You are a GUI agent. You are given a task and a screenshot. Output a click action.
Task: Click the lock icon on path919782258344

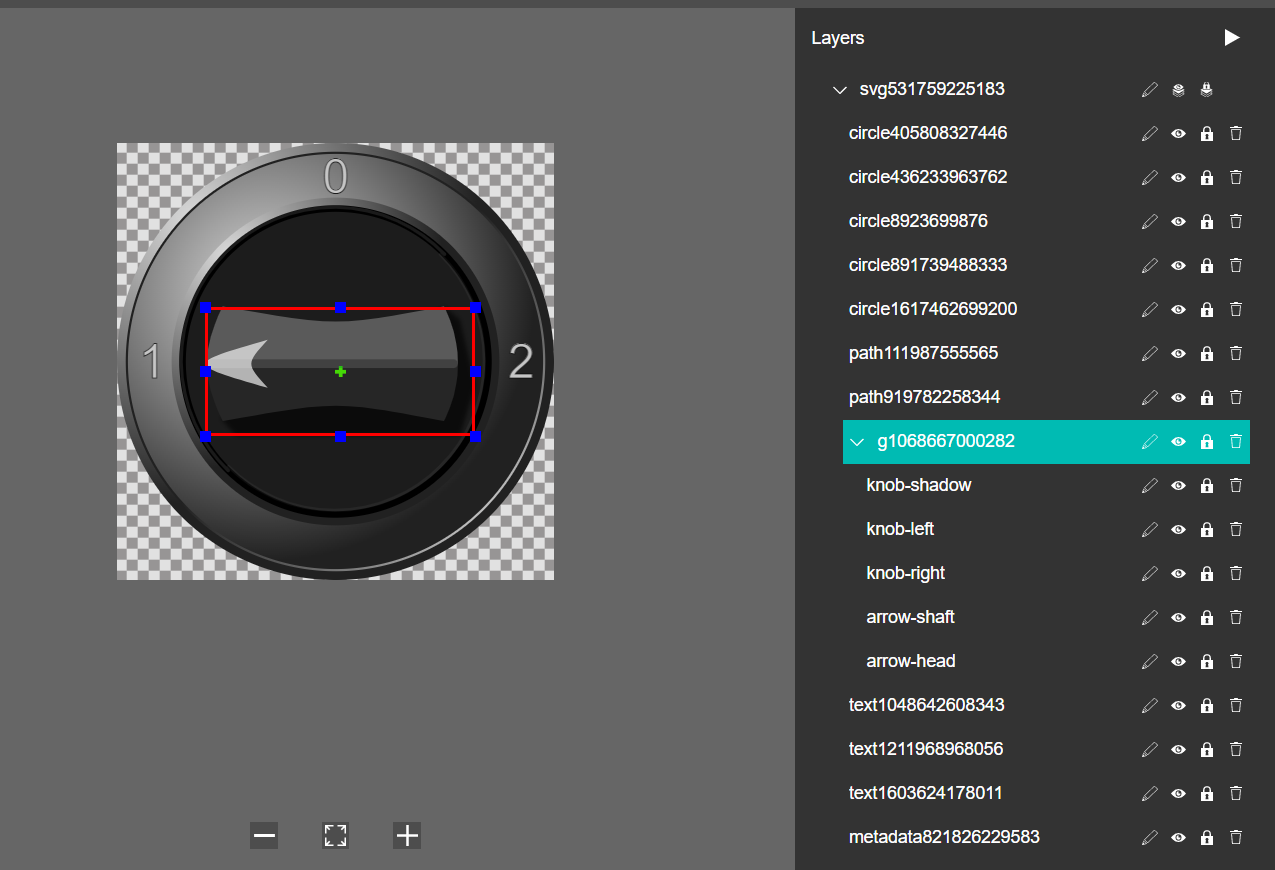1207,397
